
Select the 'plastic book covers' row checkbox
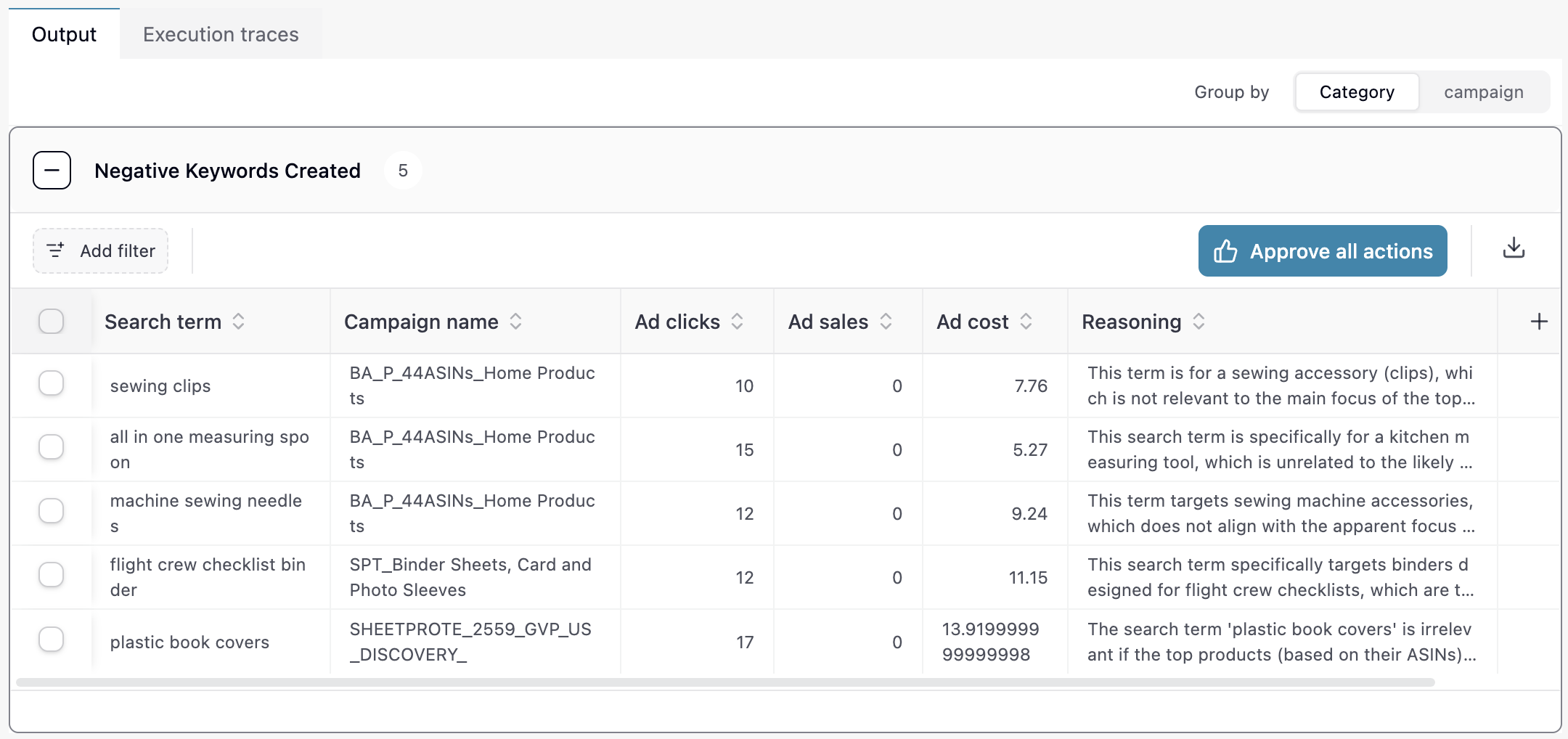click(52, 640)
